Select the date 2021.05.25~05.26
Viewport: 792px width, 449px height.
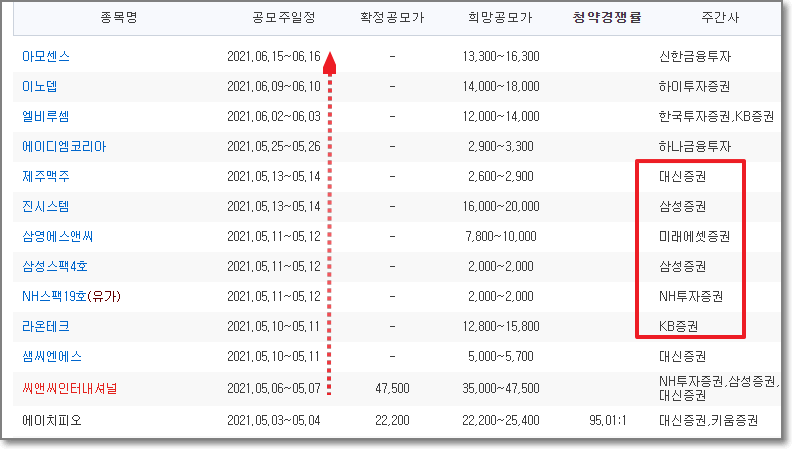[274, 146]
